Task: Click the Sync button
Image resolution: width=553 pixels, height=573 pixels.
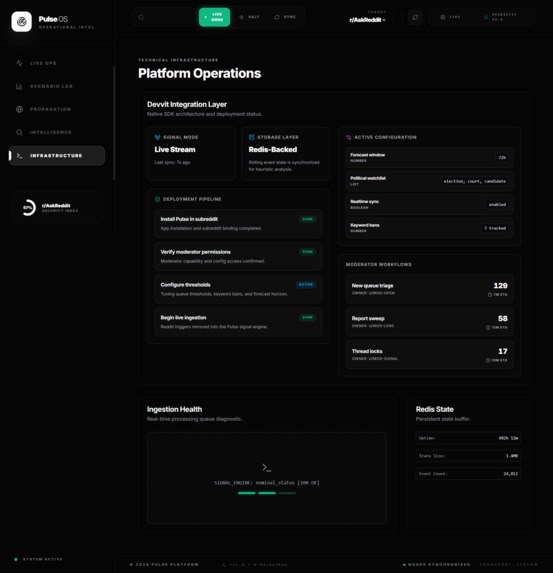Action: coord(285,17)
